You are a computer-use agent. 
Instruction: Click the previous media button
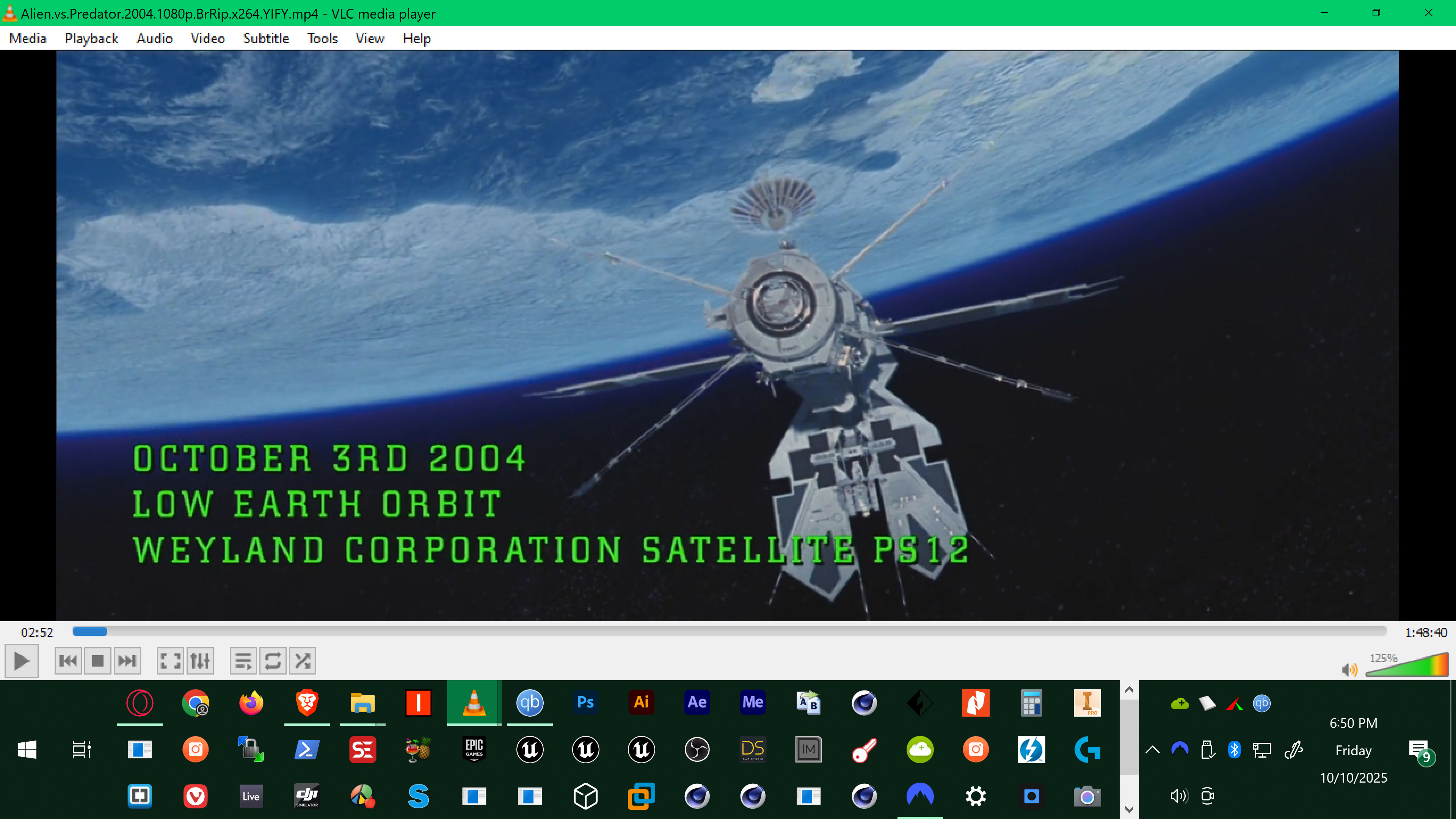(68, 661)
